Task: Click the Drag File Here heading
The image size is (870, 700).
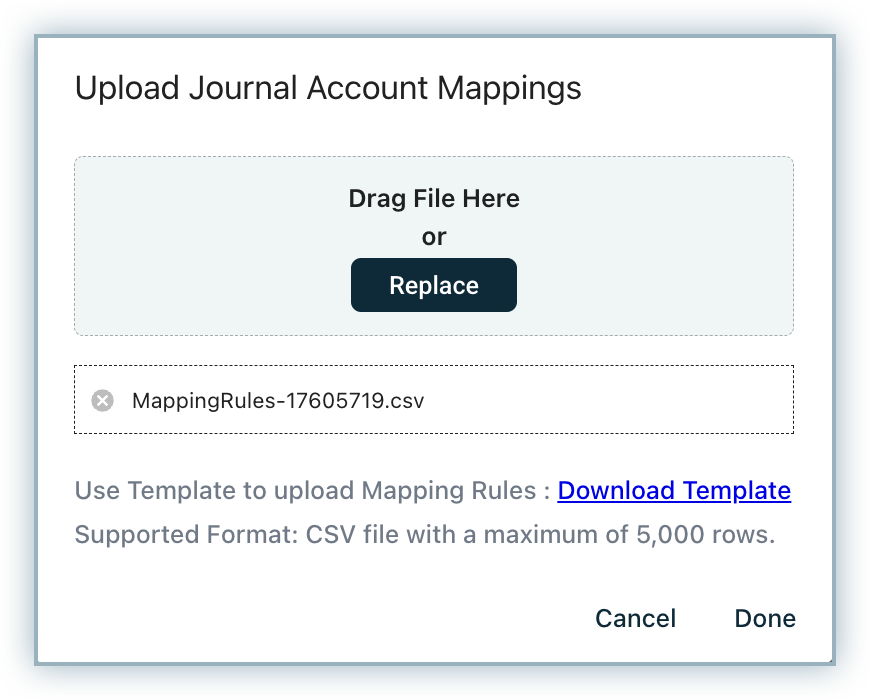Action: coord(434,198)
